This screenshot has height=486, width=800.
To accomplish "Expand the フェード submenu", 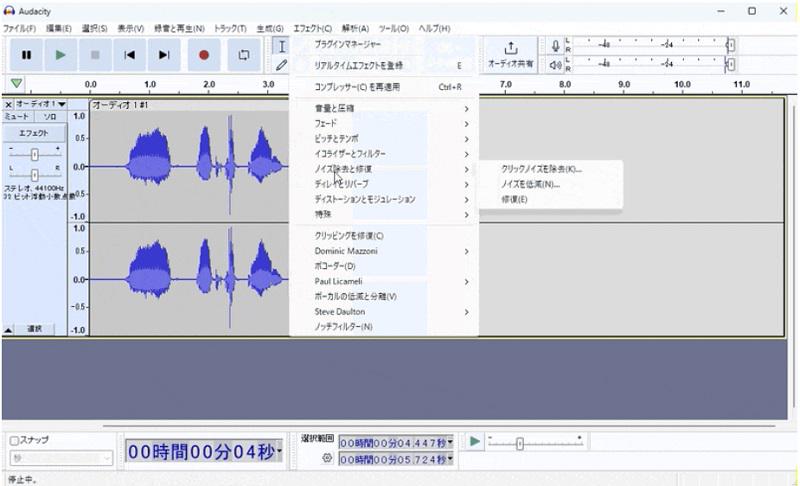I will [x=384, y=123].
